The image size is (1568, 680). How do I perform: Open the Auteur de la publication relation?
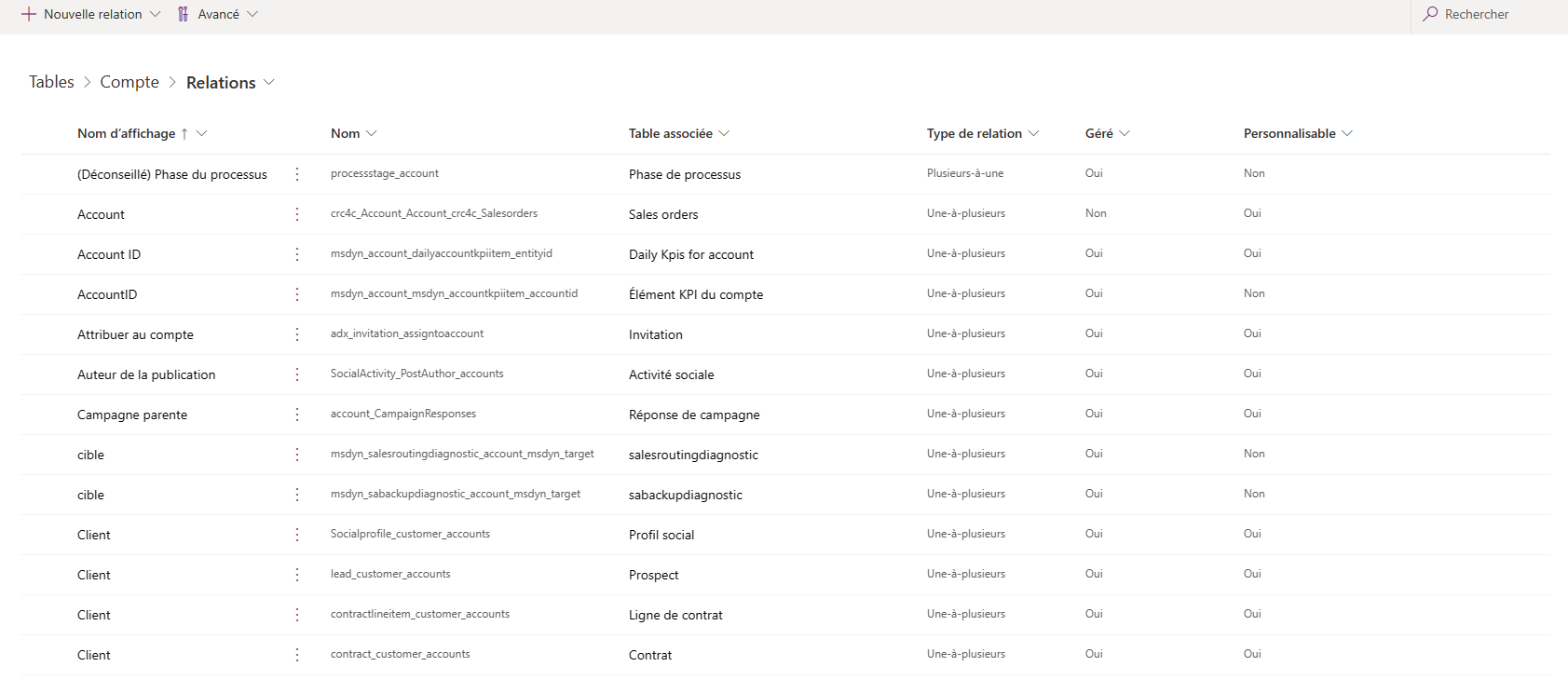click(146, 374)
